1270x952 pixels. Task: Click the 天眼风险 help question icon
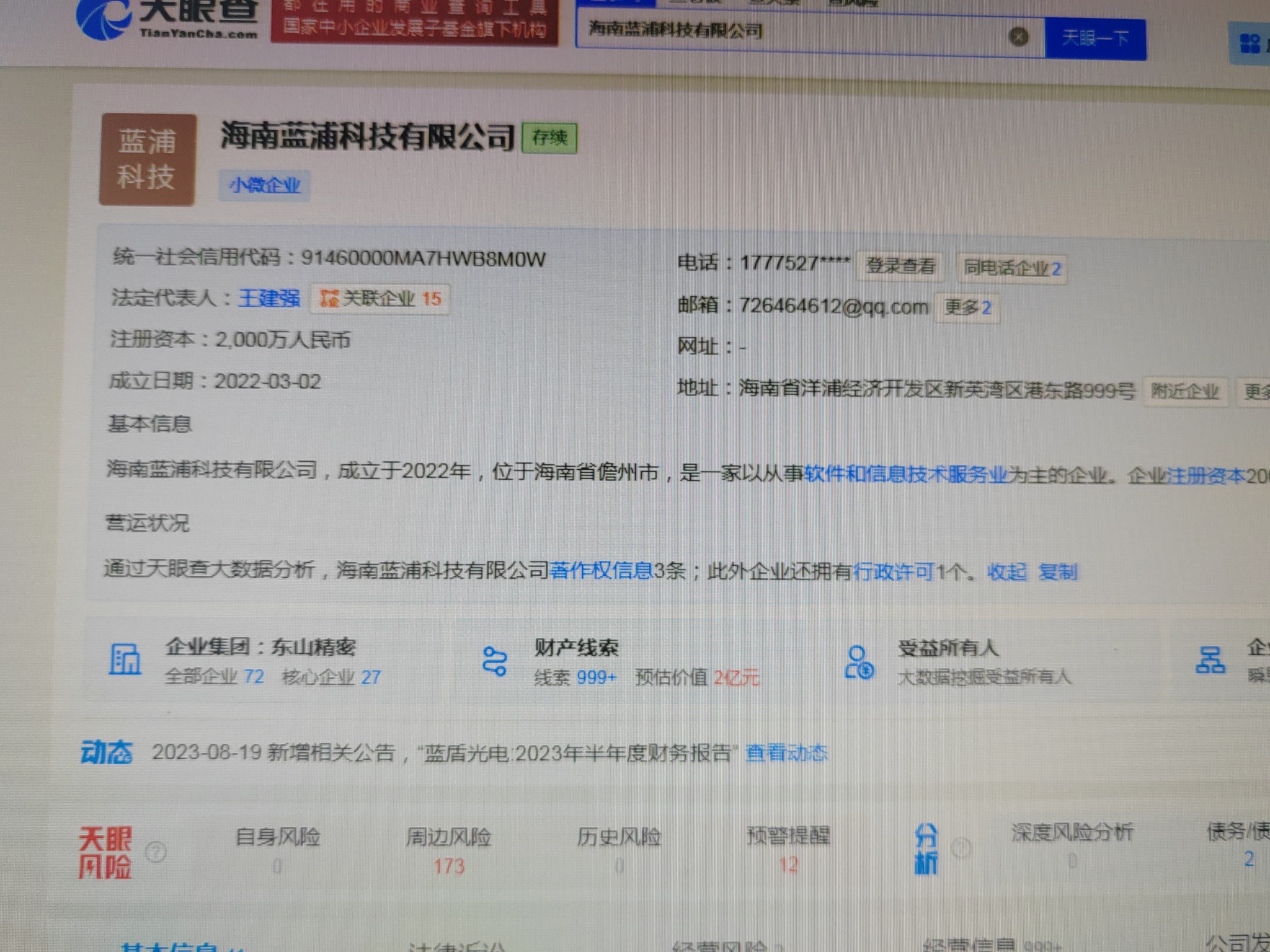click(155, 852)
